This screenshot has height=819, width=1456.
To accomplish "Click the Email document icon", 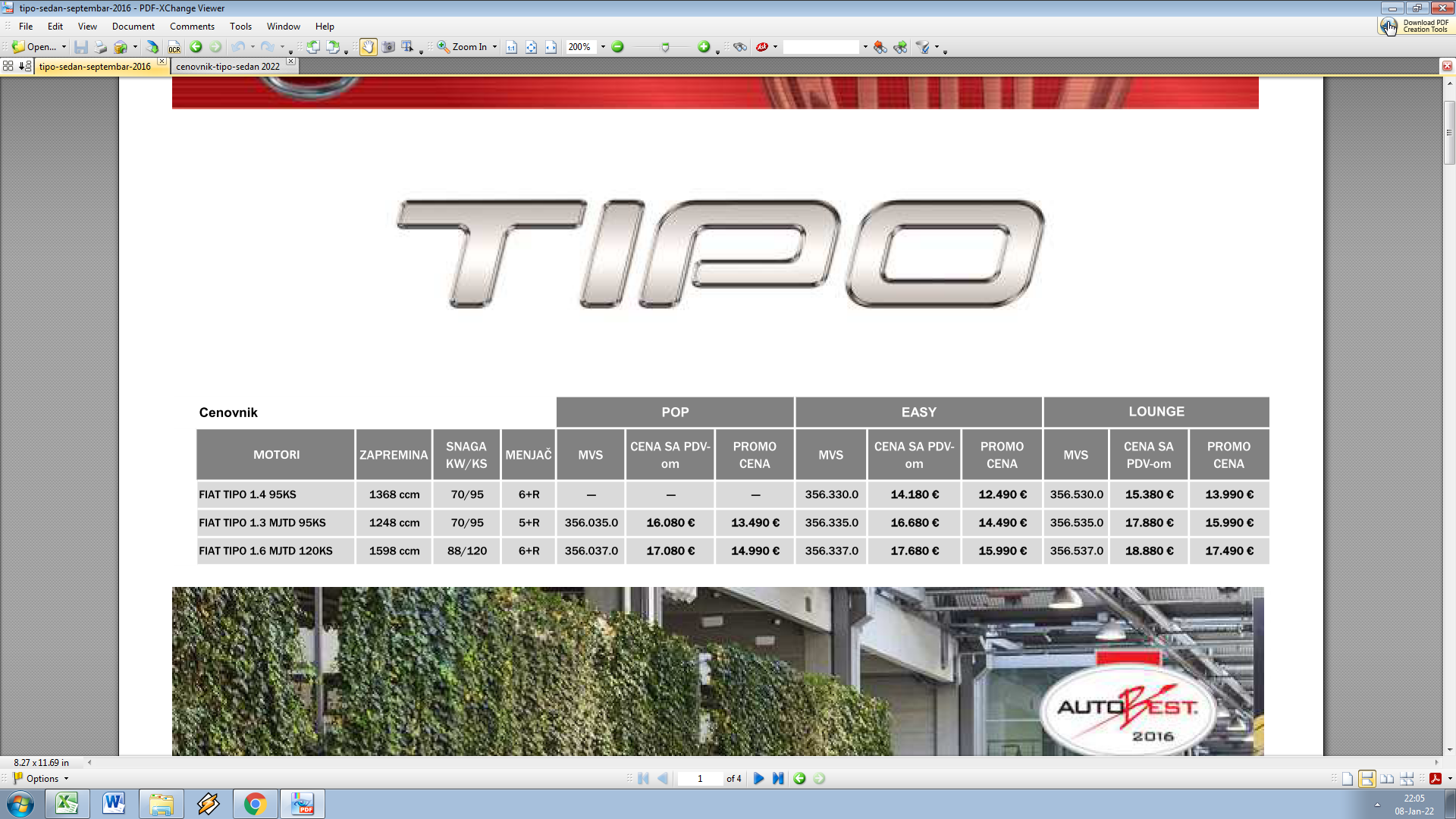I will tap(121, 47).
